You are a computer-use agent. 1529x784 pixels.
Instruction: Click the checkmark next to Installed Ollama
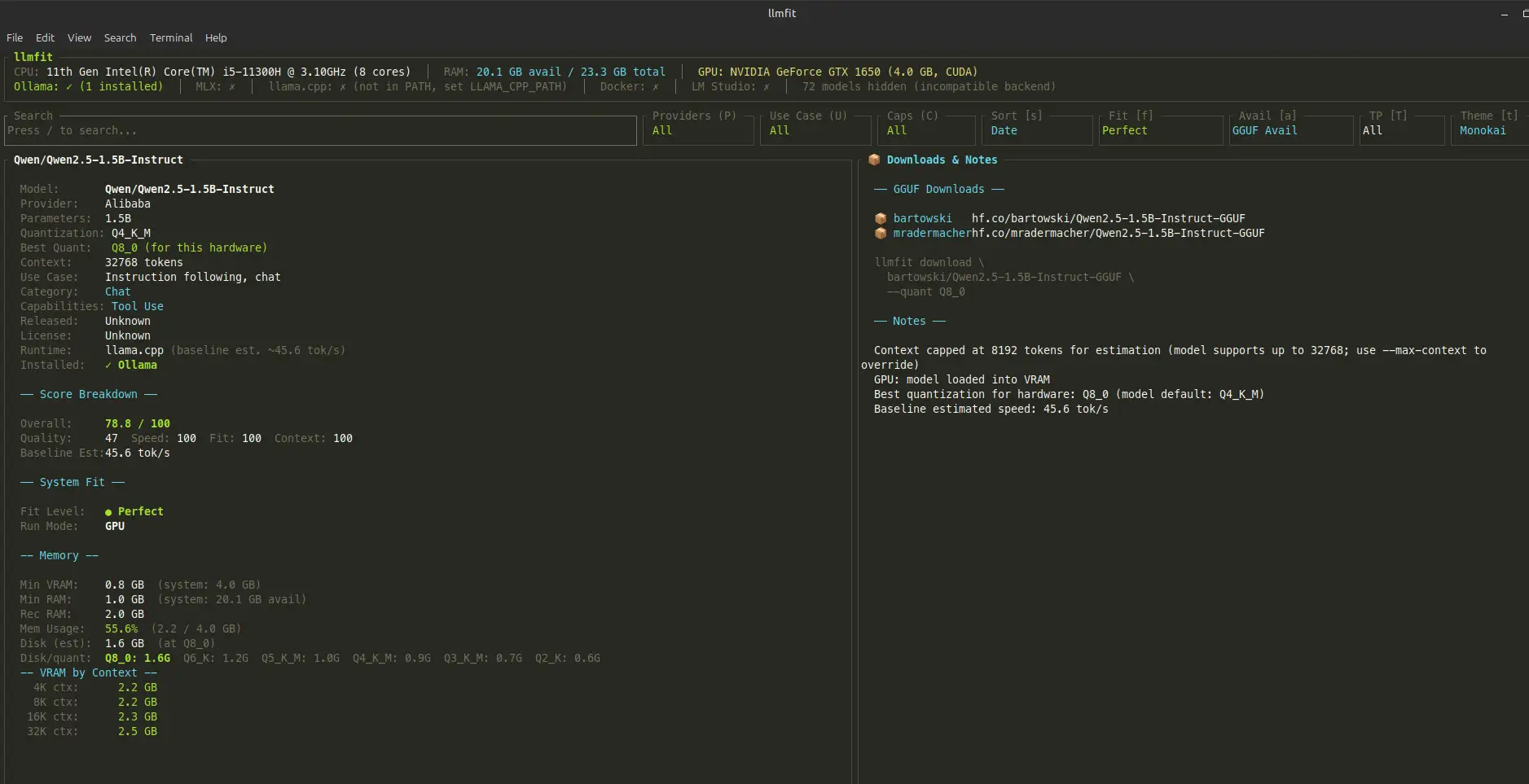108,365
